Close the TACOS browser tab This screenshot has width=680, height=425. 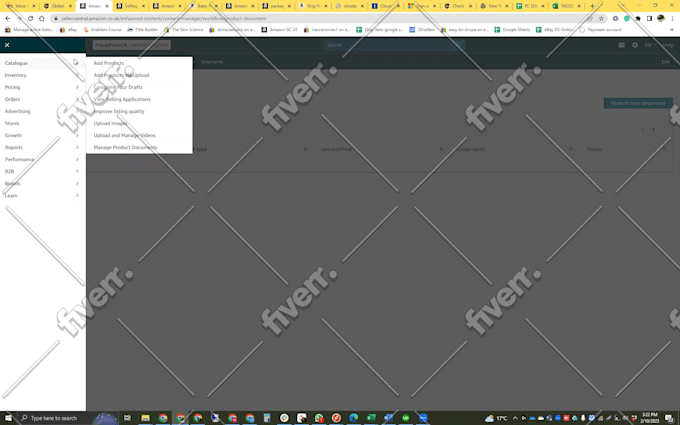pos(579,6)
